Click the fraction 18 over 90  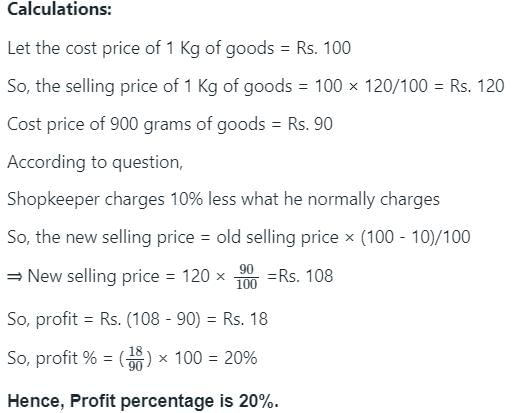pos(136,359)
